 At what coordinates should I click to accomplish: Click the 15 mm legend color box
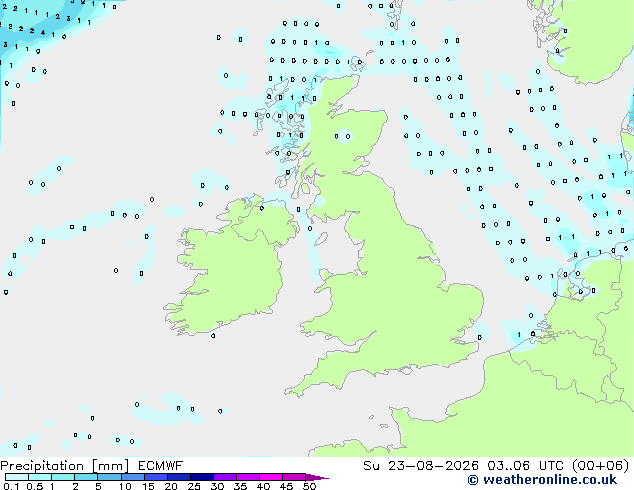155,477
